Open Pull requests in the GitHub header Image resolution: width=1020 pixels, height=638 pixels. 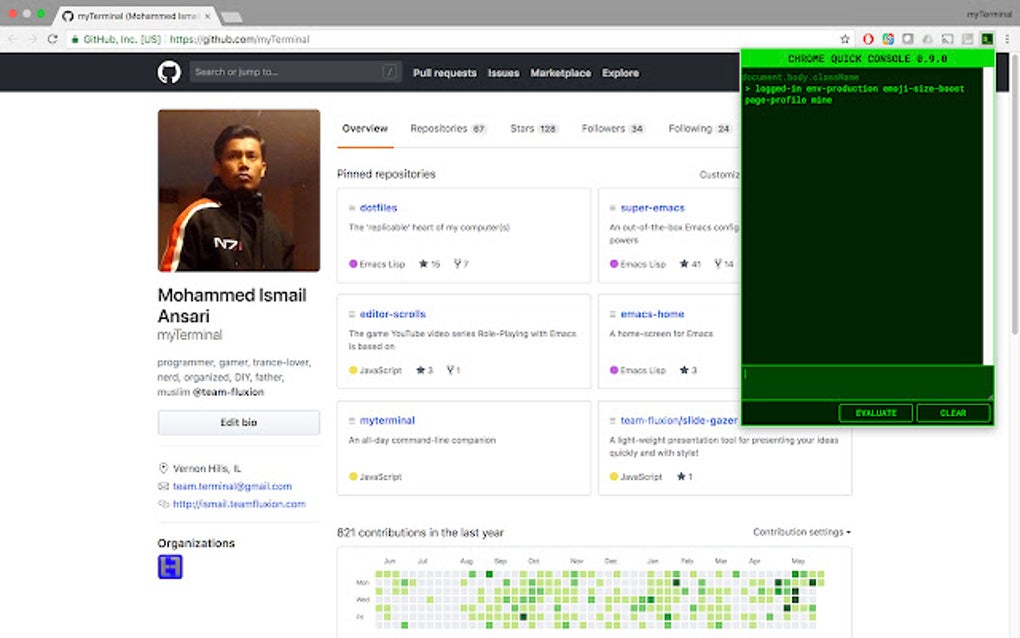click(444, 73)
